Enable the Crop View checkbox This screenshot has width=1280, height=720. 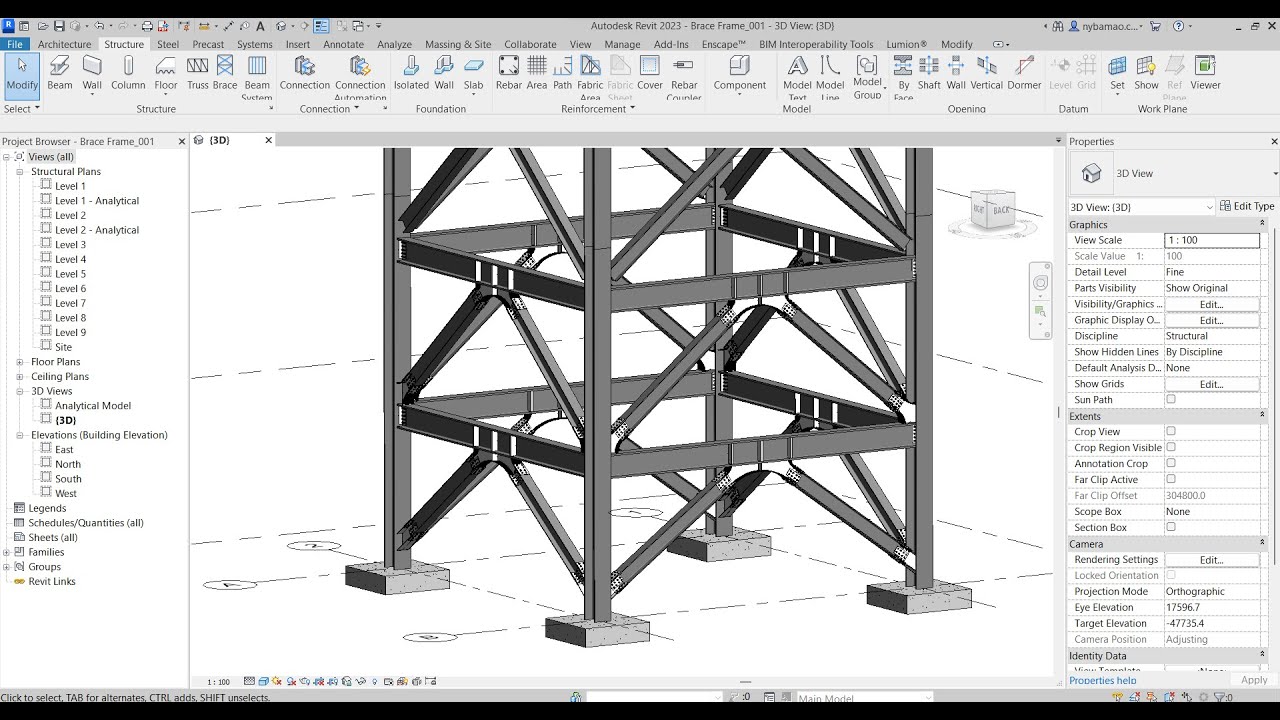click(x=1171, y=431)
